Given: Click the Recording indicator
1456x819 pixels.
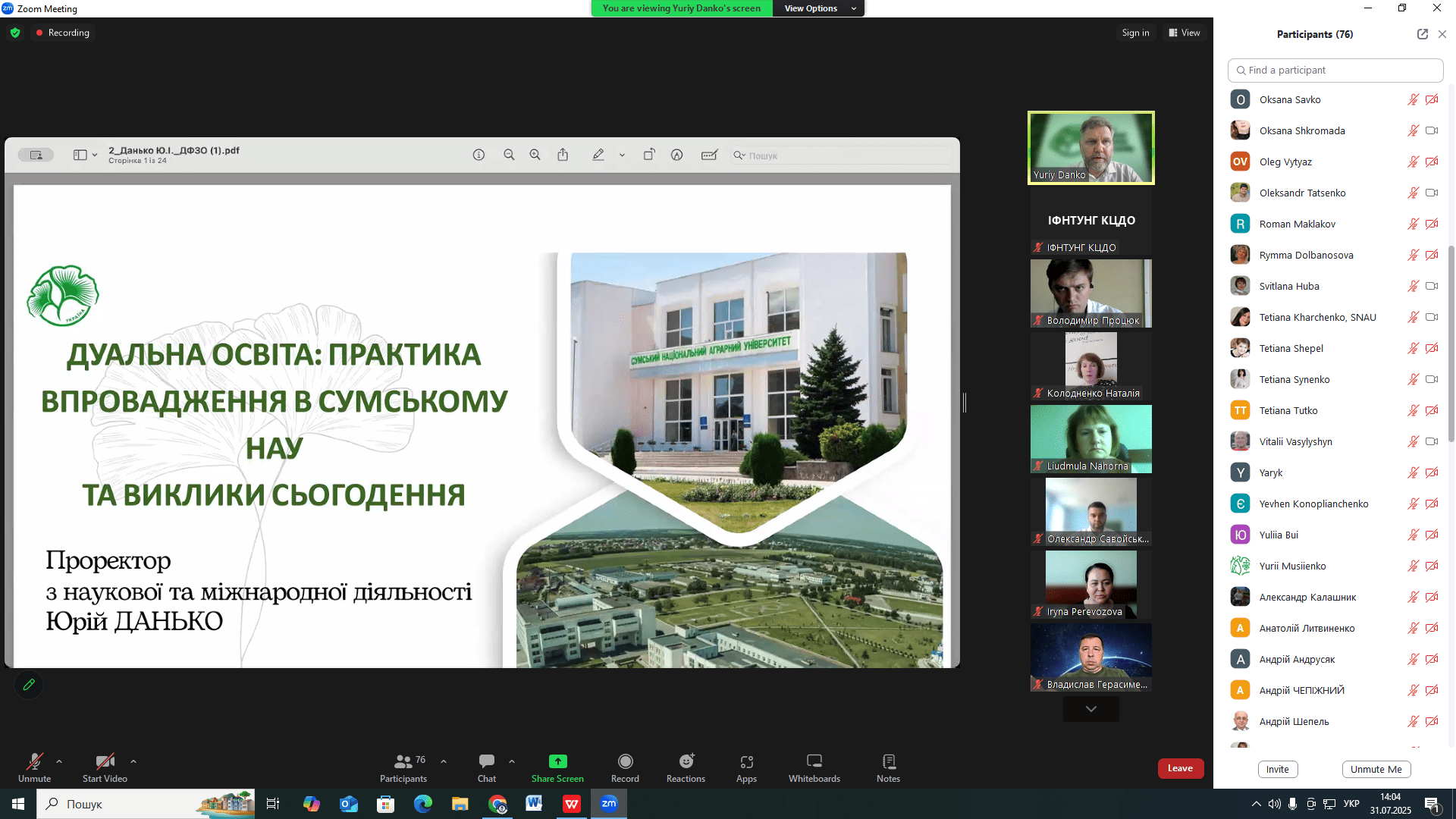Looking at the screenshot, I should point(63,33).
